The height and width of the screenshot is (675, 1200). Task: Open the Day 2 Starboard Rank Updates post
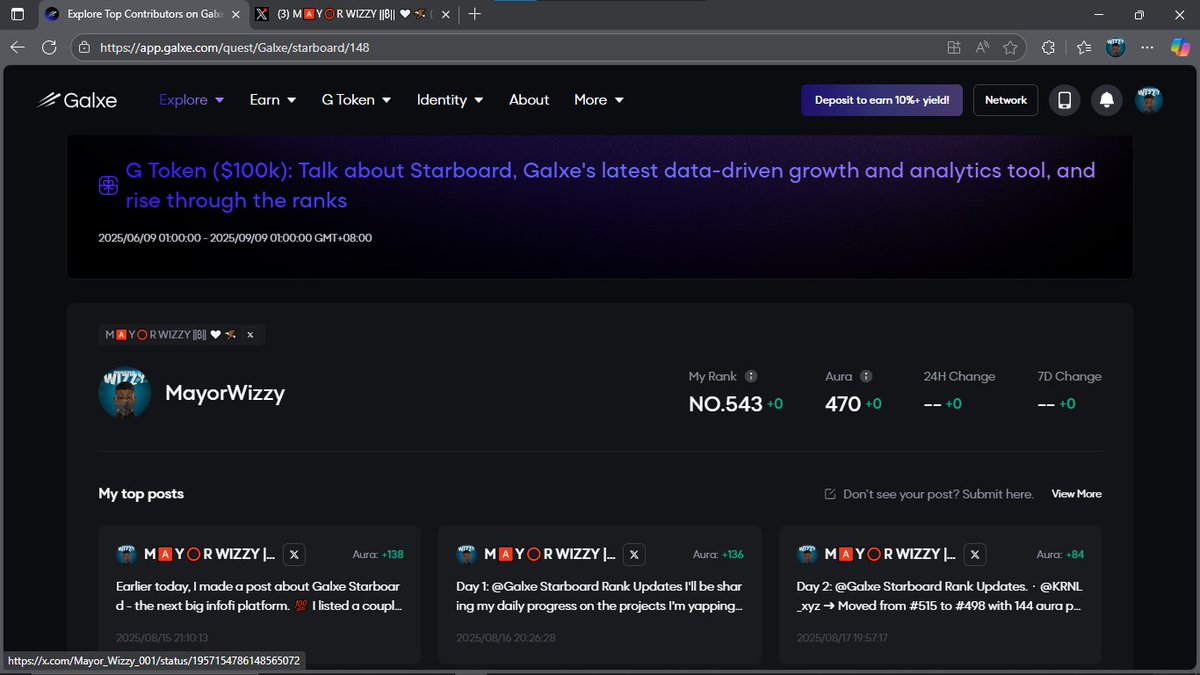click(941, 596)
